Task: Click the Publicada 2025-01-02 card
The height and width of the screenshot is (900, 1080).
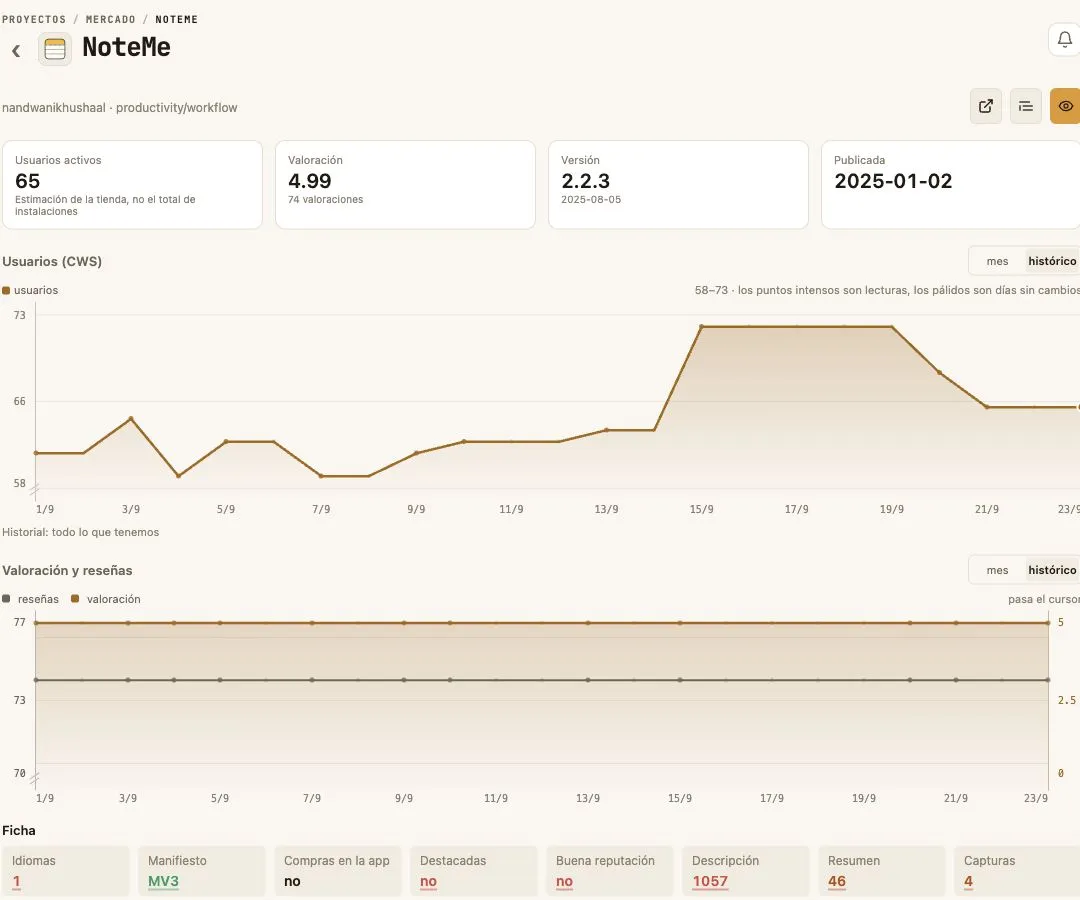Action: (951, 185)
